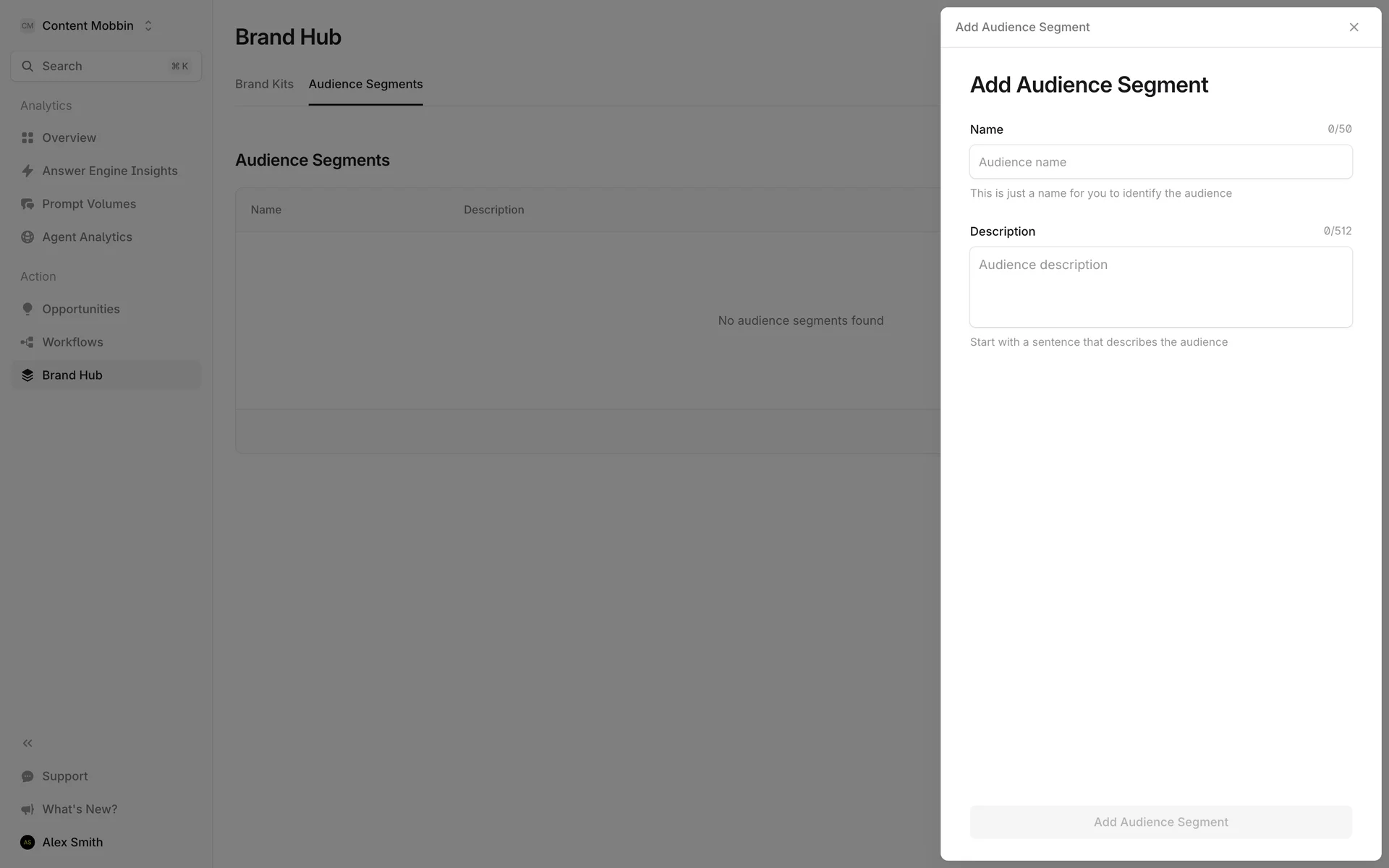This screenshot has width=1389, height=868.
Task: Click the Brand Hub layers icon
Action: coord(27,375)
